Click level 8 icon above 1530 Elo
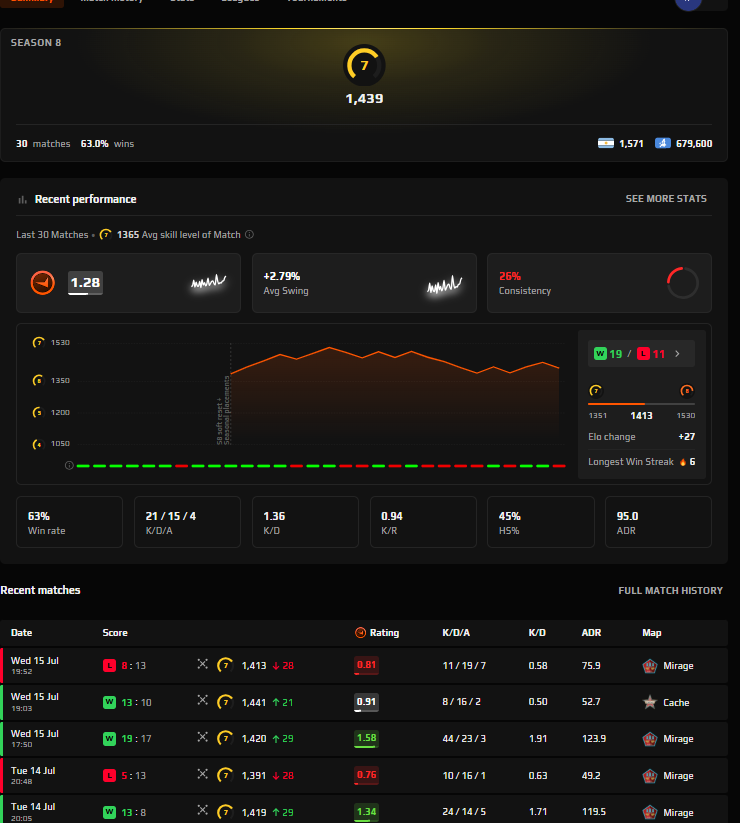This screenshot has width=740, height=823. tap(686, 391)
